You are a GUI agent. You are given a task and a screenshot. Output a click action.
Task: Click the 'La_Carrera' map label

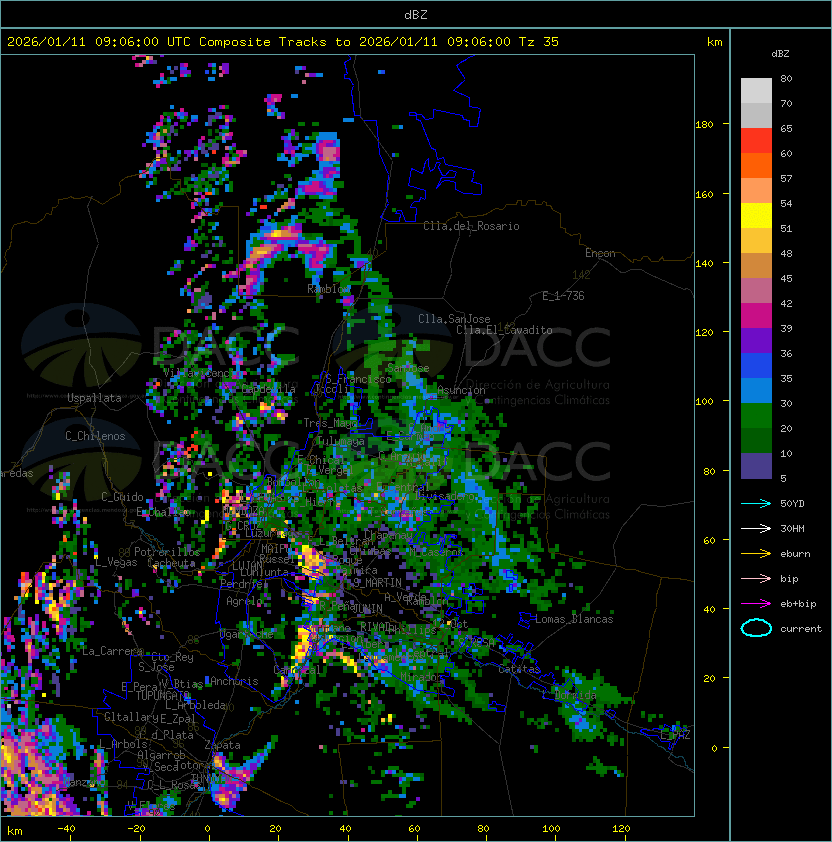112,651
